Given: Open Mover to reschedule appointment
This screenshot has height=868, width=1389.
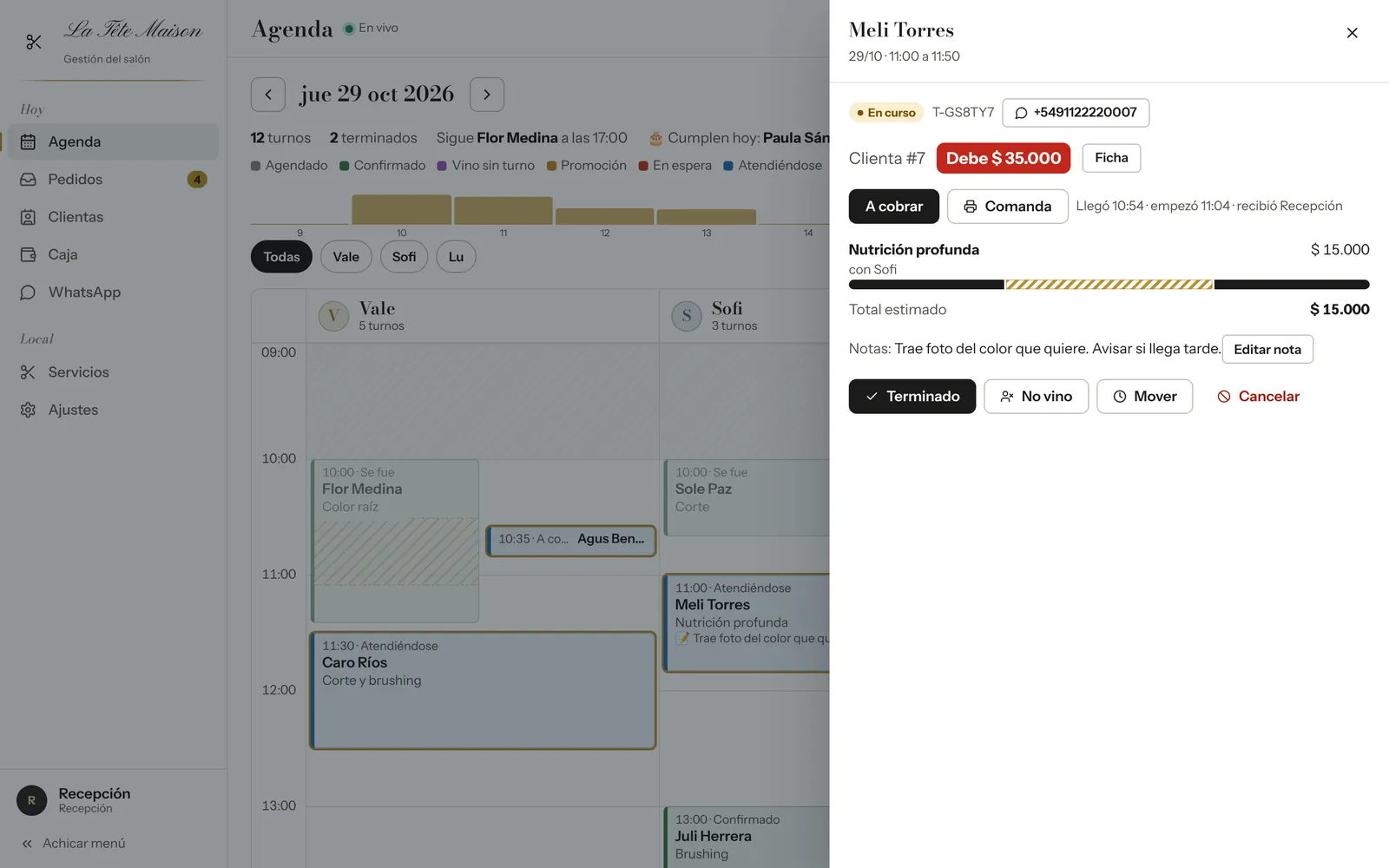Looking at the screenshot, I should coord(1144,397).
